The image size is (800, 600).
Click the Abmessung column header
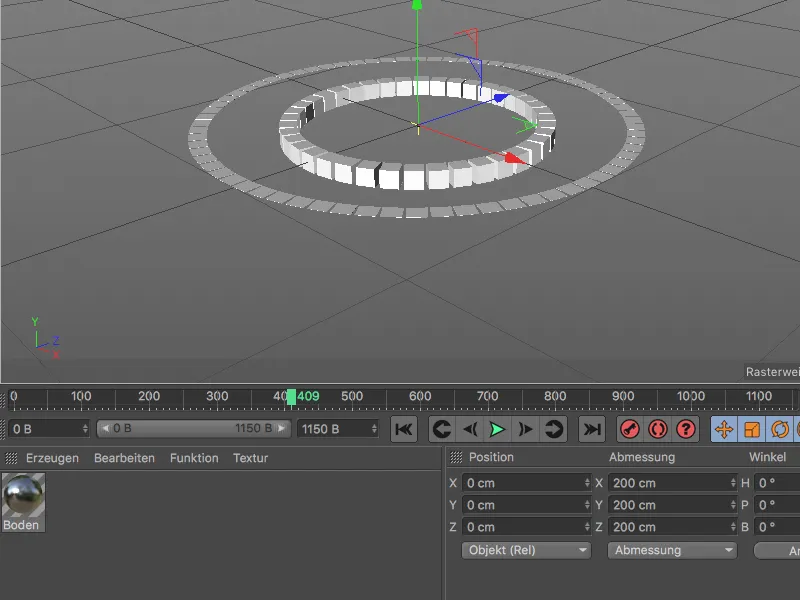(642, 457)
